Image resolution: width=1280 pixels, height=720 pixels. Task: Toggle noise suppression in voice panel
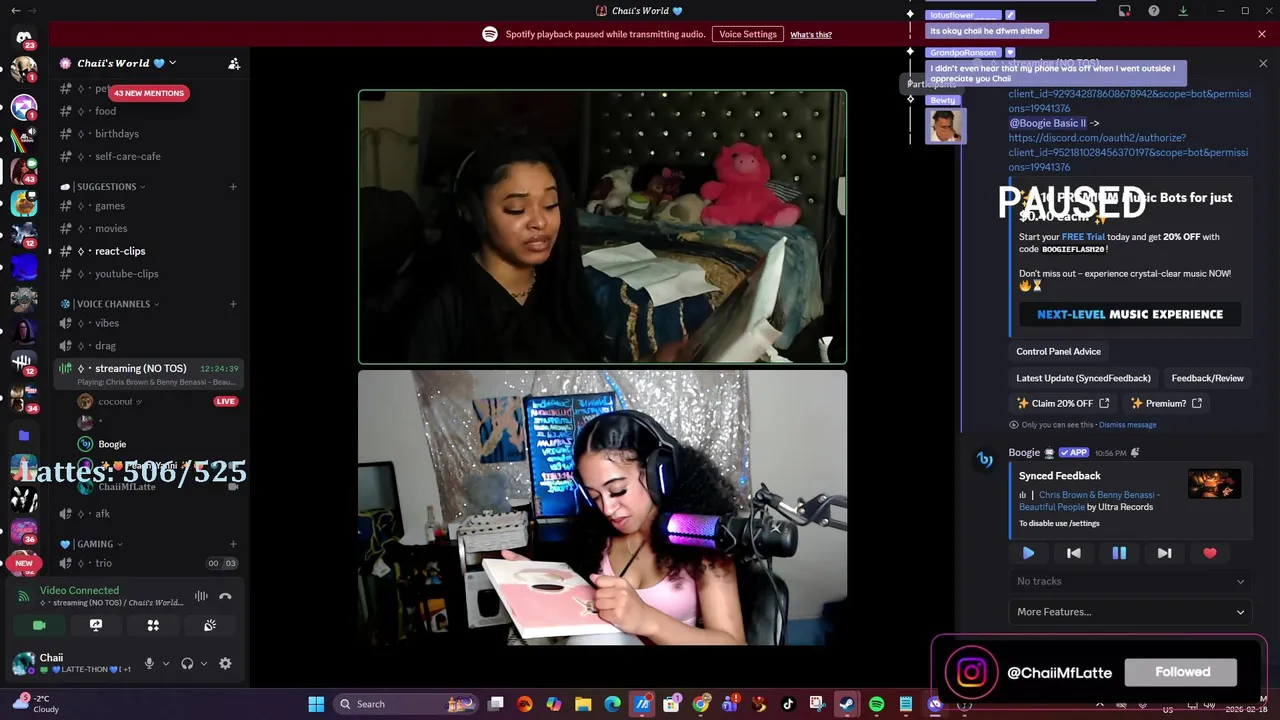coord(201,596)
